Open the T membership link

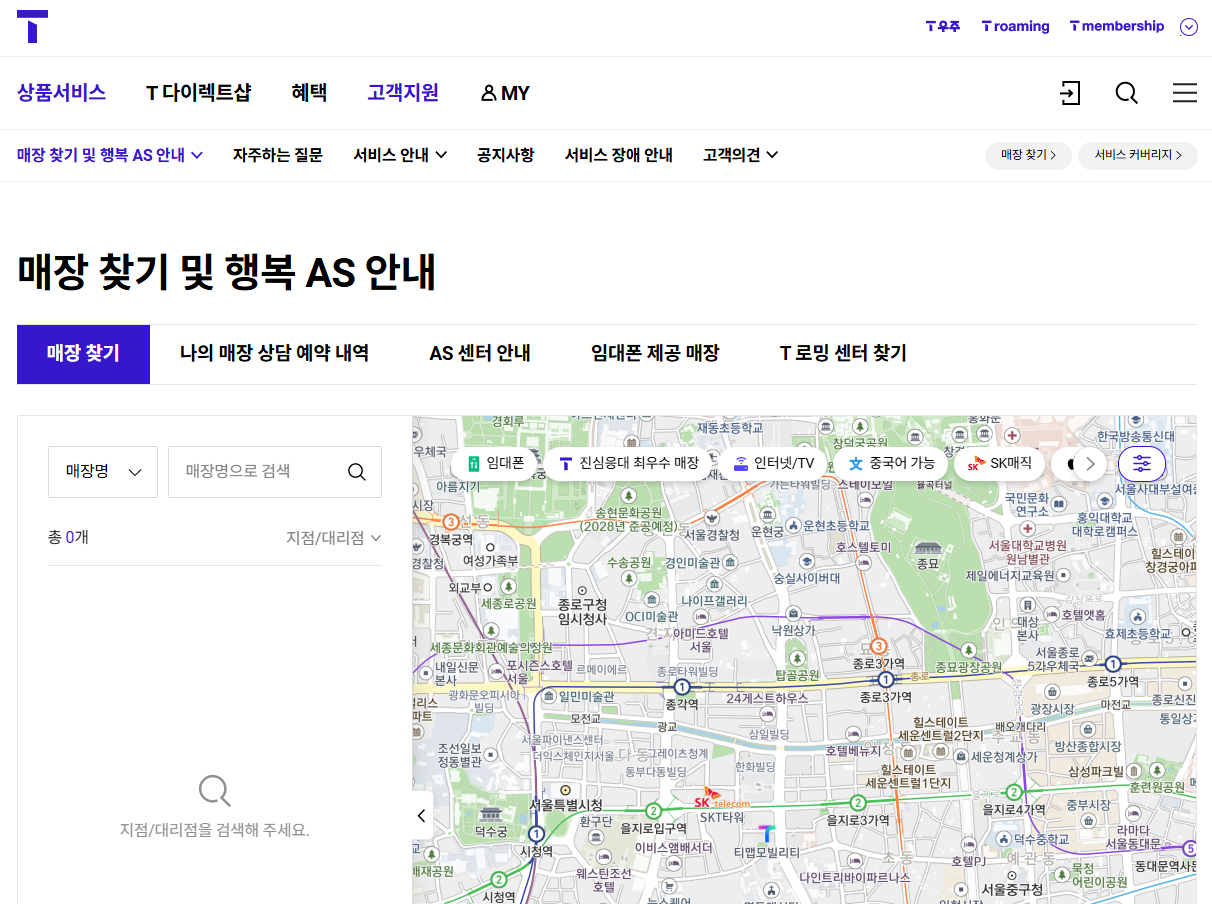click(x=1116, y=26)
